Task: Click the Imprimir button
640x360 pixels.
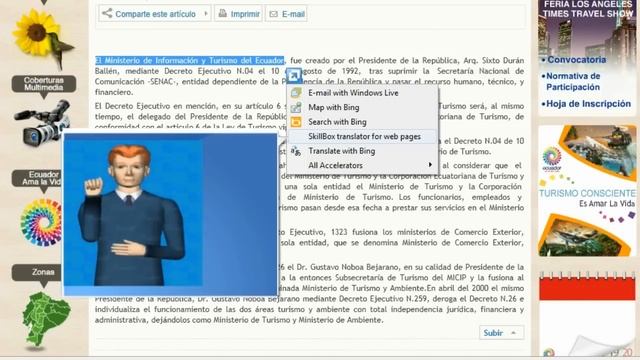Action: click(238, 14)
